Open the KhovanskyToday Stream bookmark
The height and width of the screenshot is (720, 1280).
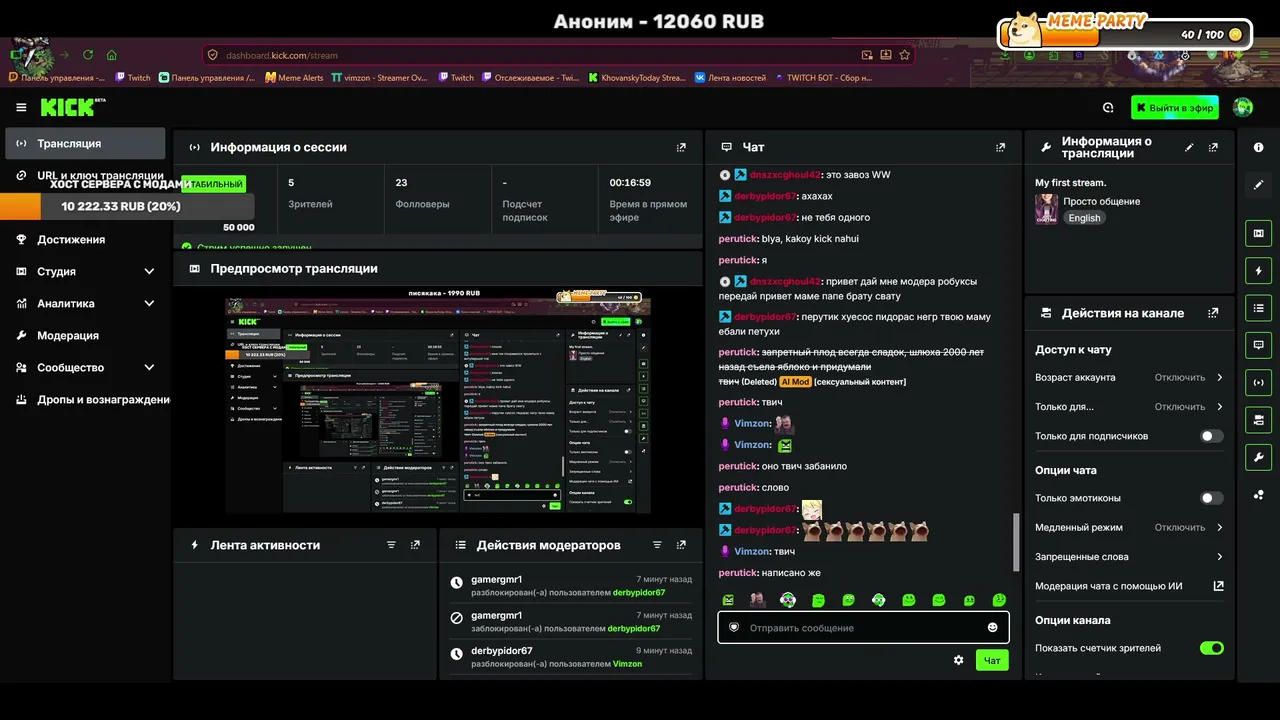click(x=636, y=77)
